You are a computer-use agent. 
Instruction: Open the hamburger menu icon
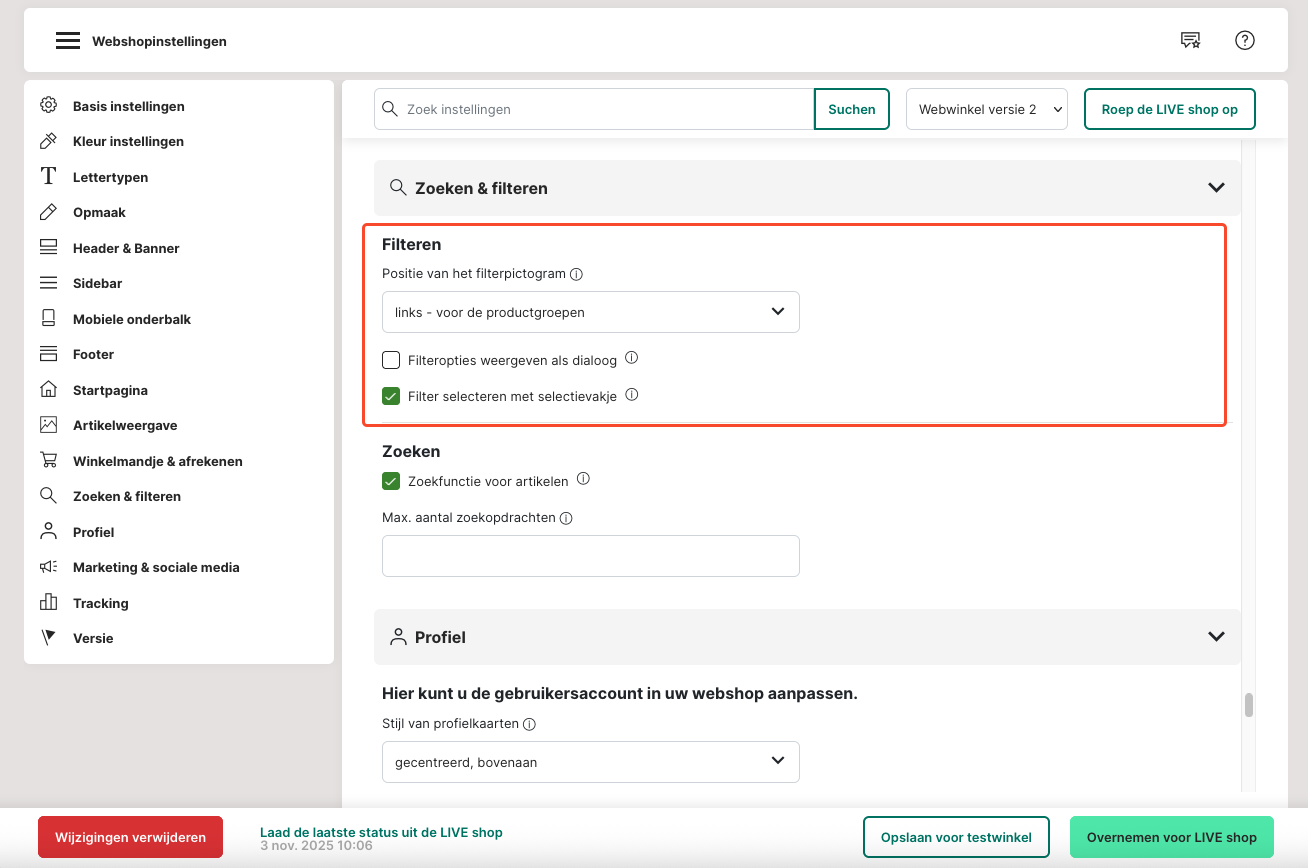coord(67,41)
